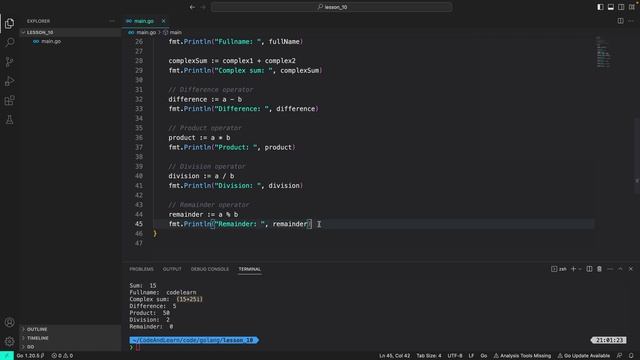The image size is (640, 360).
Task: Open the launch profile dropdown beside plus
Action: (x=580, y=269)
